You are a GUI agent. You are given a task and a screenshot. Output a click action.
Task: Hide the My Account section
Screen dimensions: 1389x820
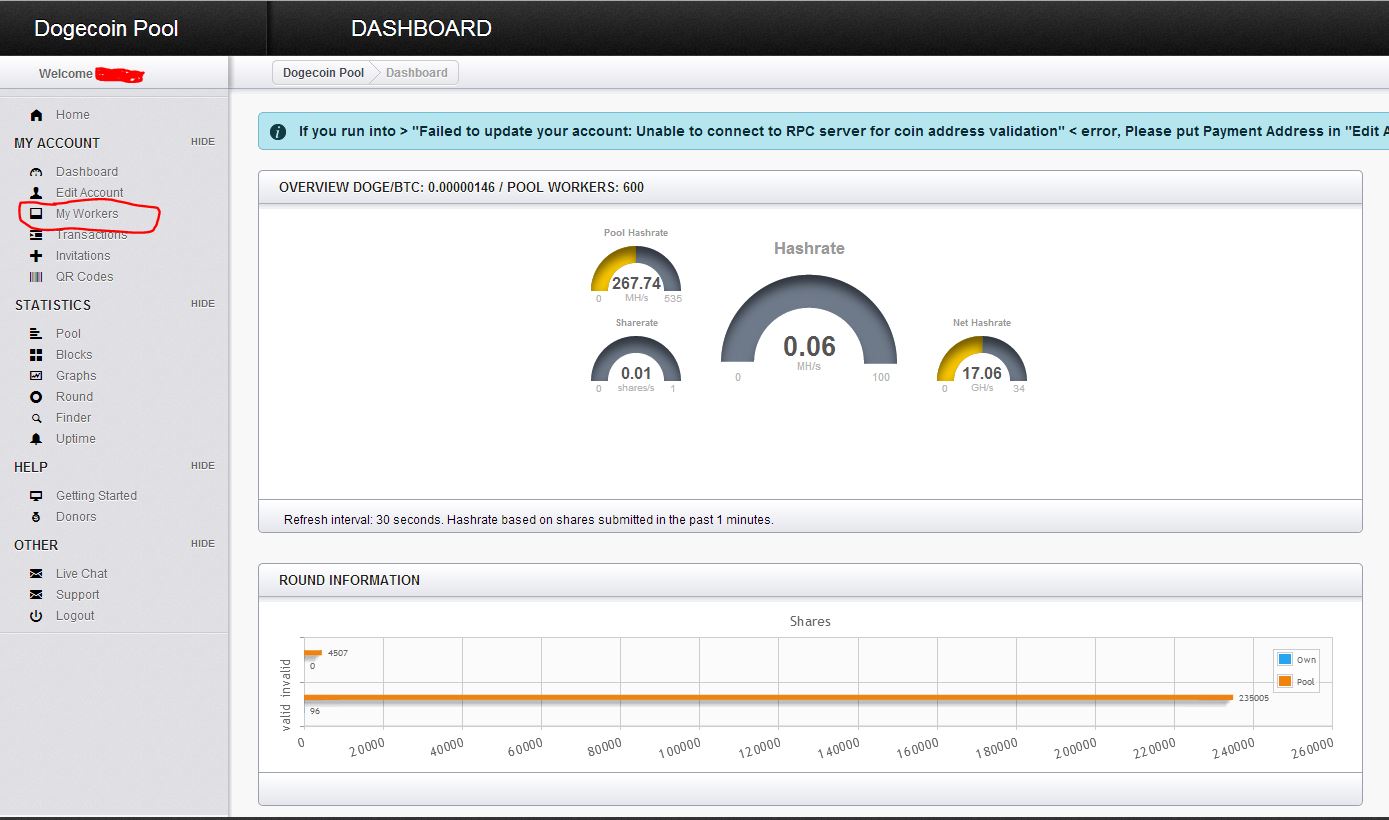coord(203,142)
